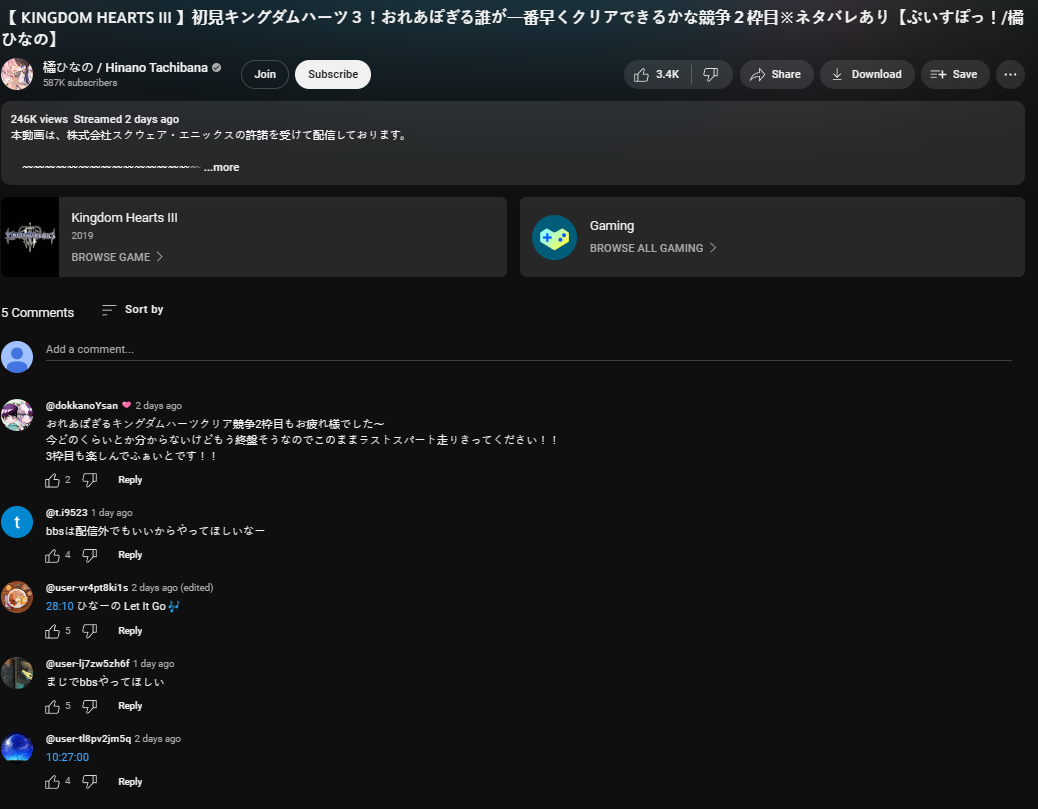The width and height of the screenshot is (1038, 809).
Task: Save video to playlist
Action: [955, 74]
